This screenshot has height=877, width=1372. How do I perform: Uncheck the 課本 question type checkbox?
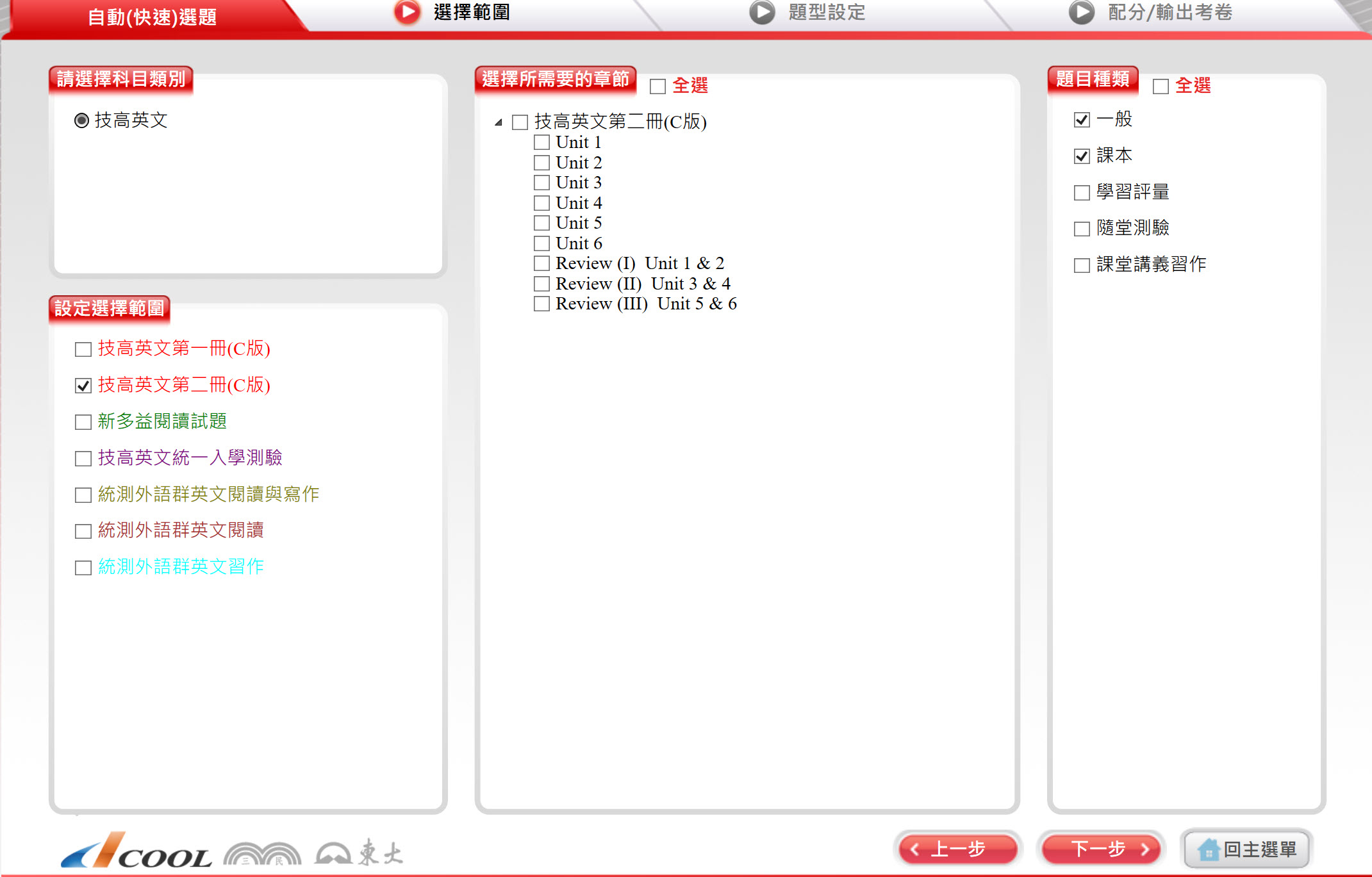(x=1082, y=156)
